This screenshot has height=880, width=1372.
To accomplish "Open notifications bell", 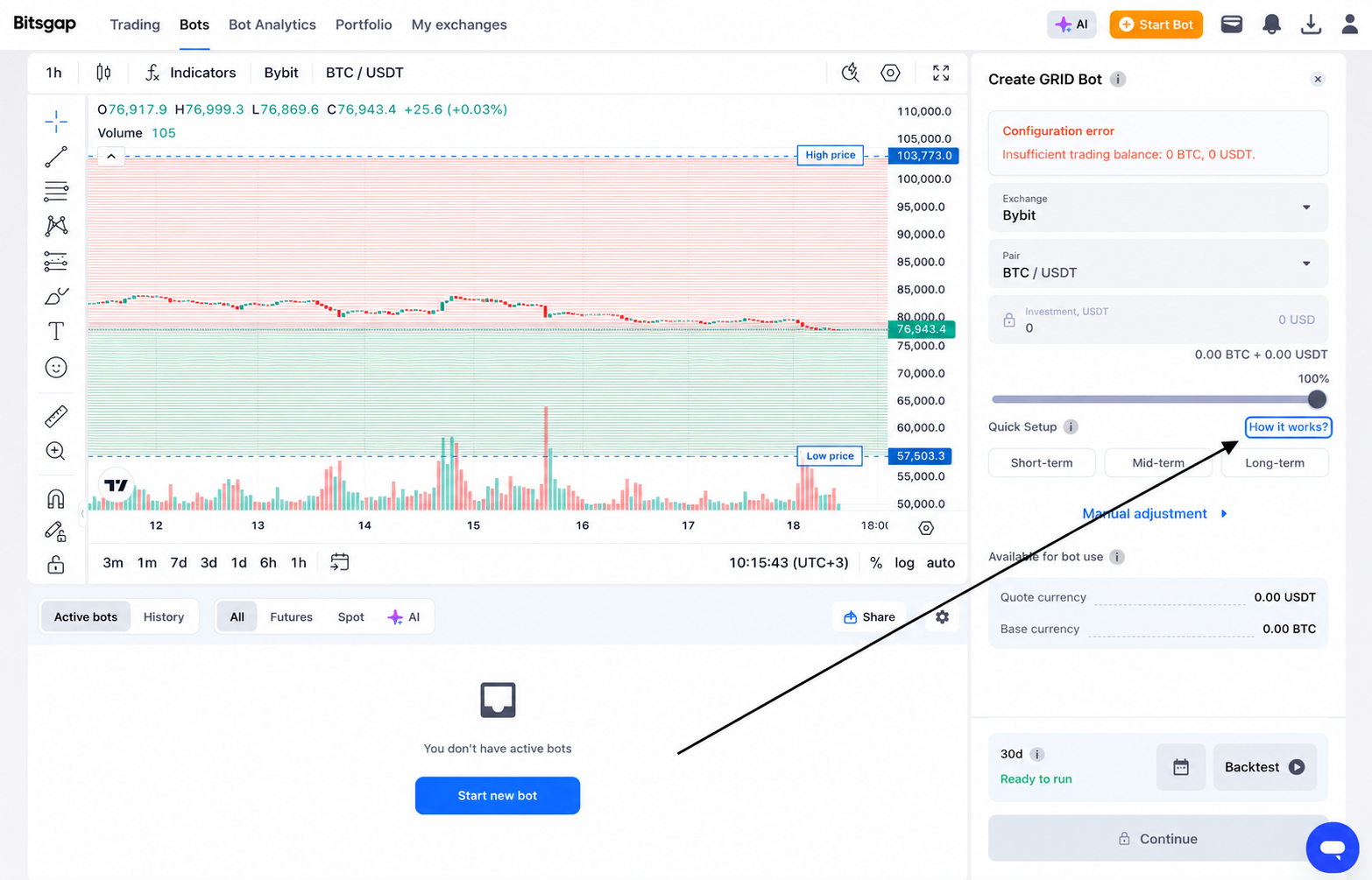I will (x=1271, y=25).
